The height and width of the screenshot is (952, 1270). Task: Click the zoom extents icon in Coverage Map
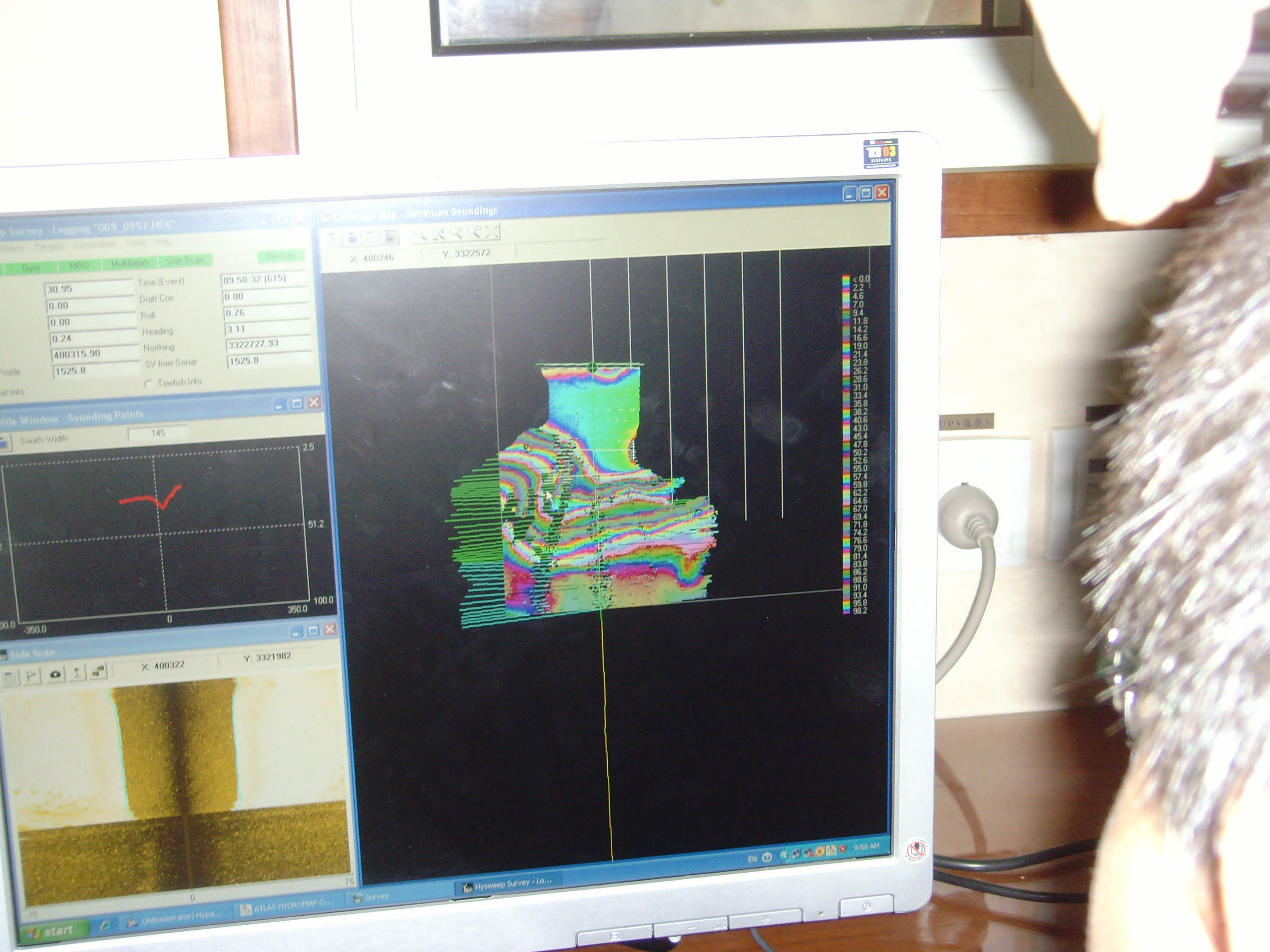coord(492,231)
